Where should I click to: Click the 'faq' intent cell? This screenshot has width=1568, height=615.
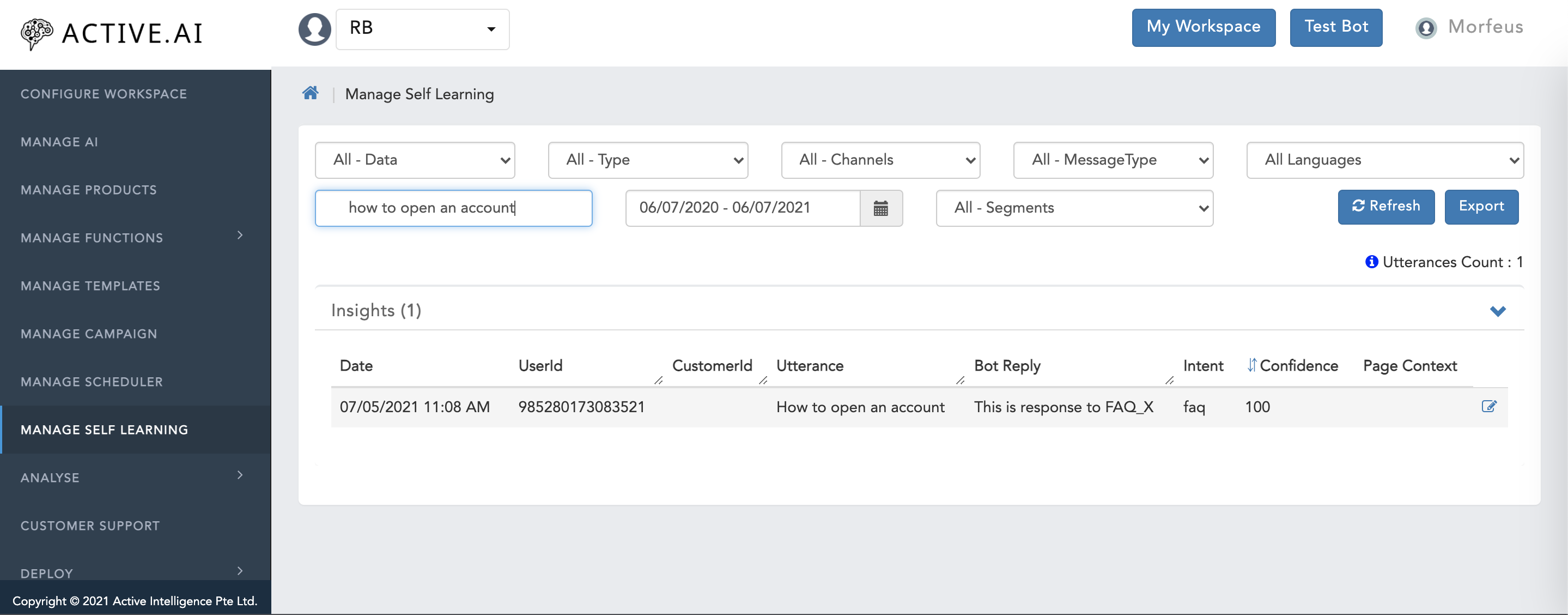(x=1194, y=407)
